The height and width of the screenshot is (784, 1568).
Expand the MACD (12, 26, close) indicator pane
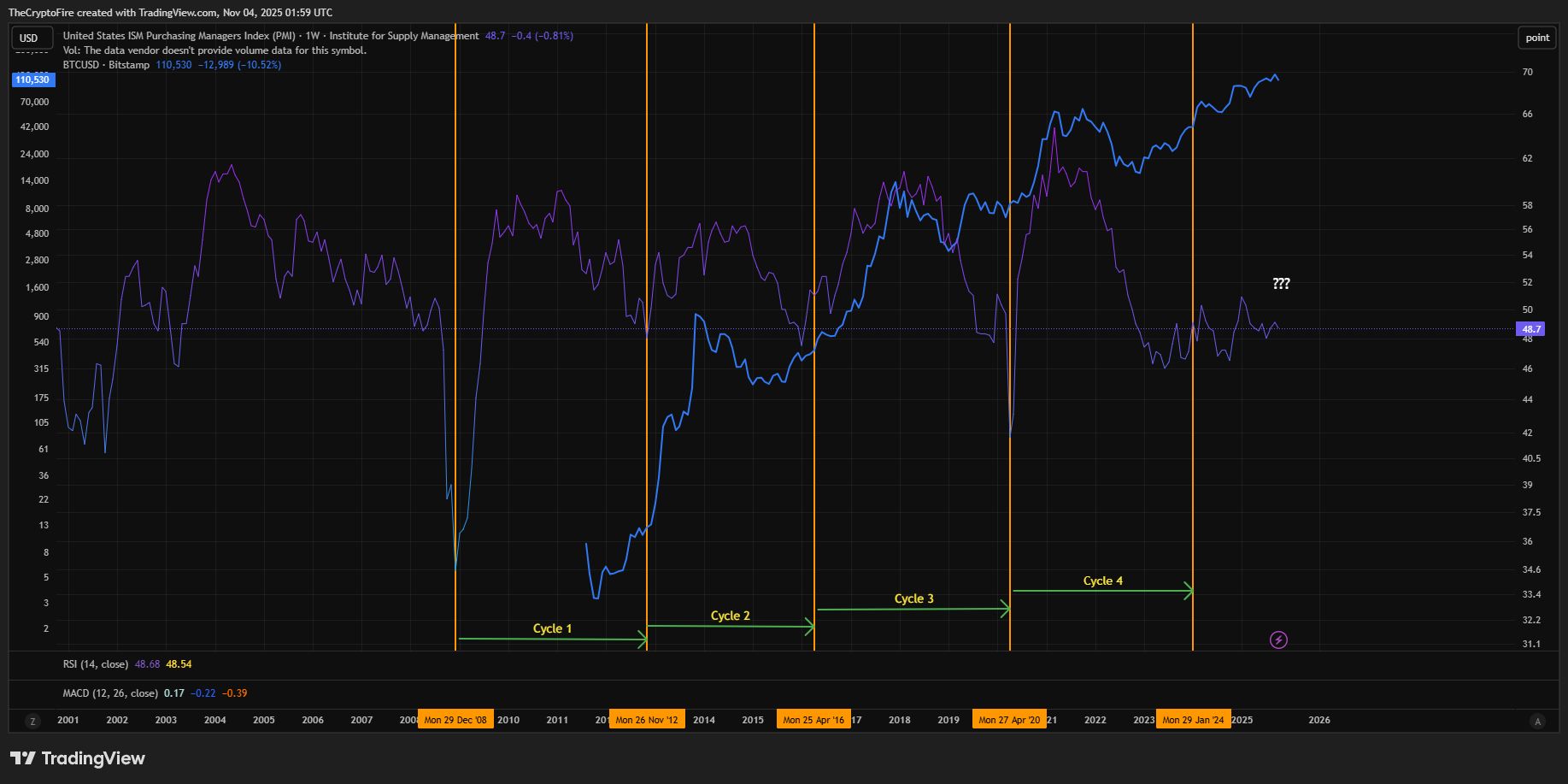(109, 693)
